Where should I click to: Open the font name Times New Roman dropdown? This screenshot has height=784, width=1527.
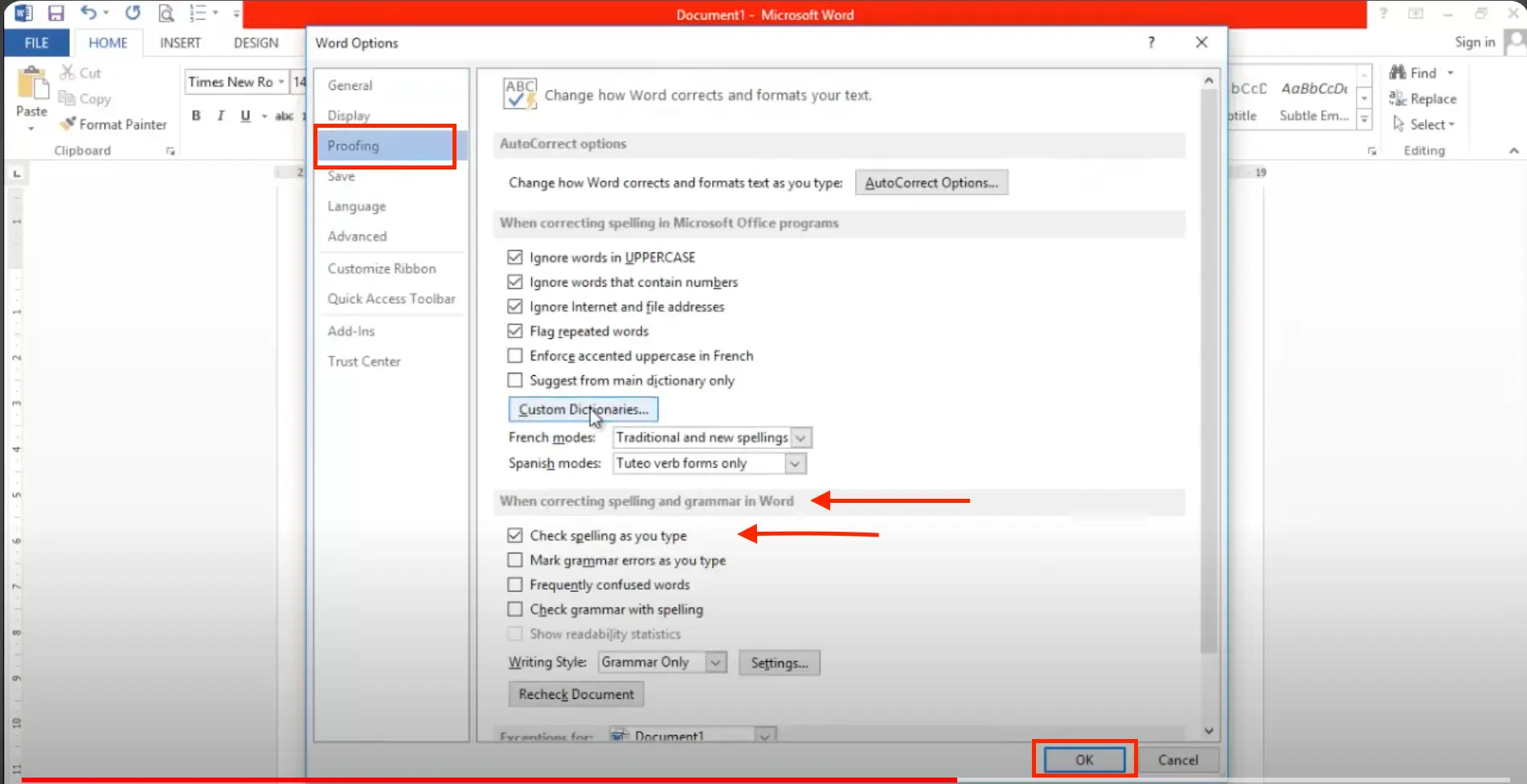pyautogui.click(x=281, y=82)
